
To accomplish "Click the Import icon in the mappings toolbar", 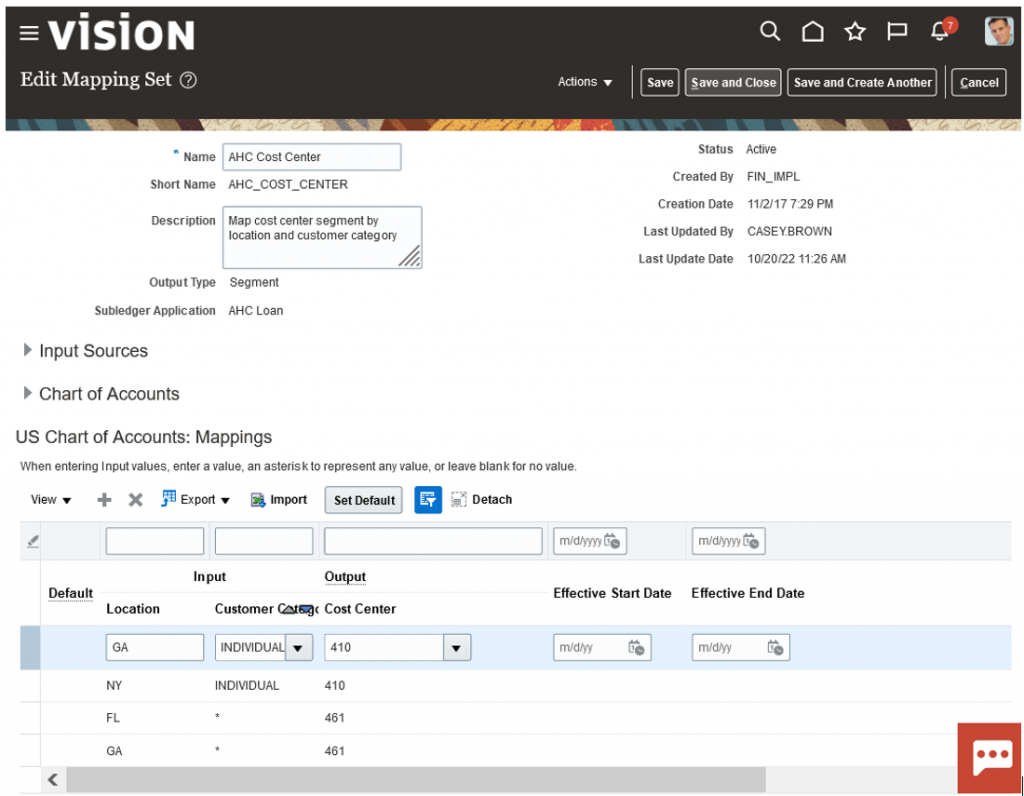I will (258, 499).
